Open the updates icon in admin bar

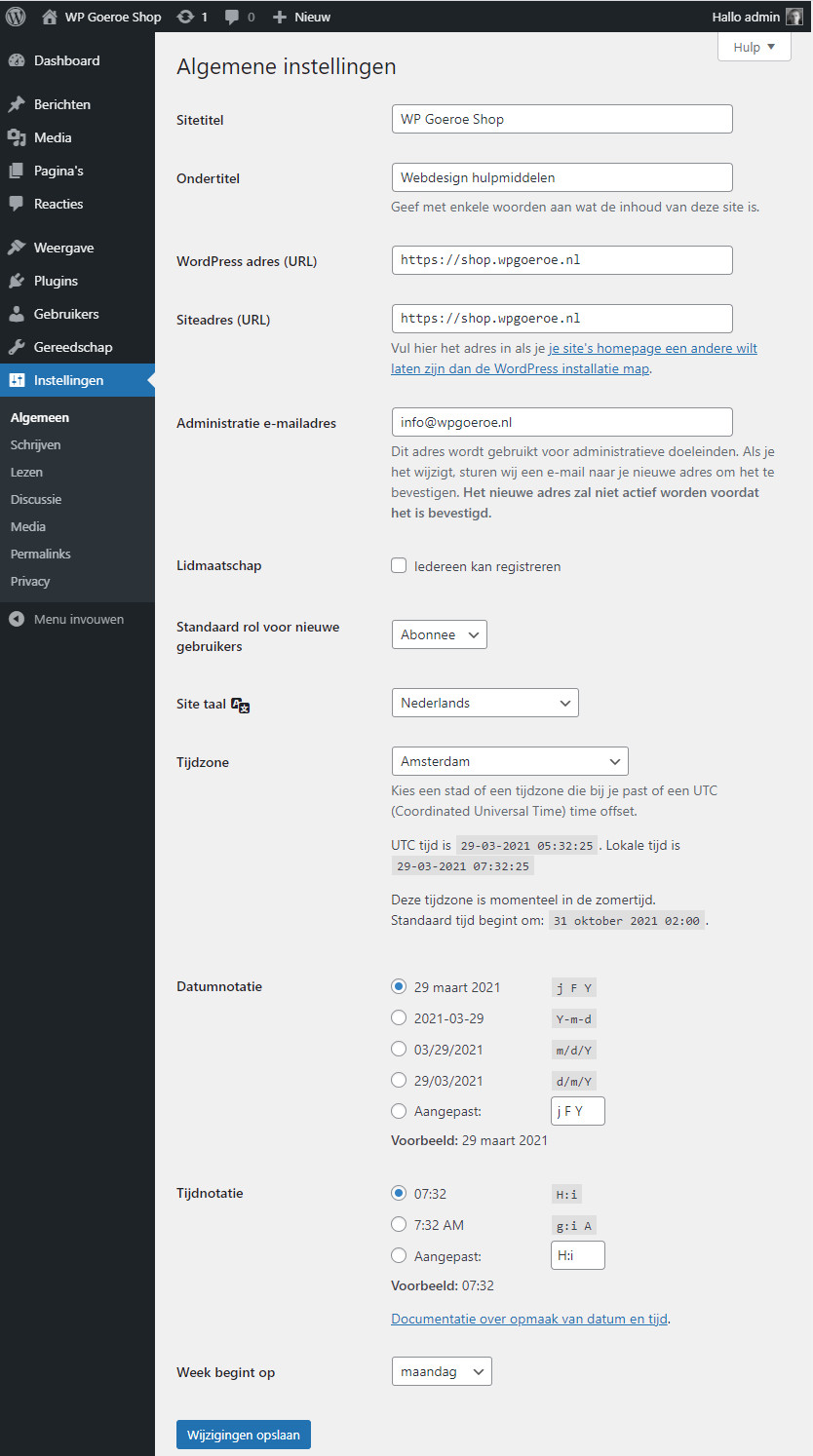pyautogui.click(x=185, y=17)
